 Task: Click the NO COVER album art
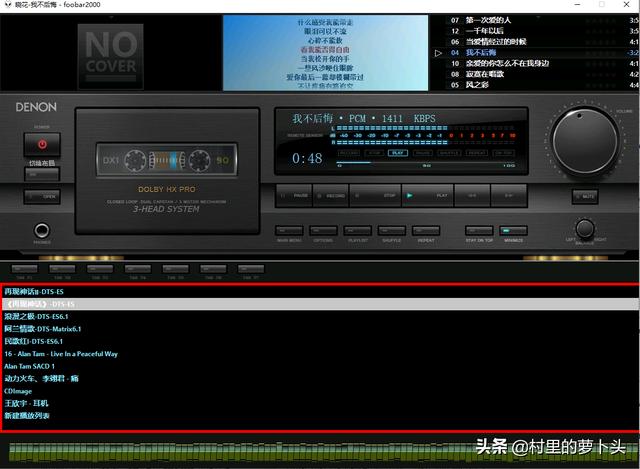tap(111, 56)
